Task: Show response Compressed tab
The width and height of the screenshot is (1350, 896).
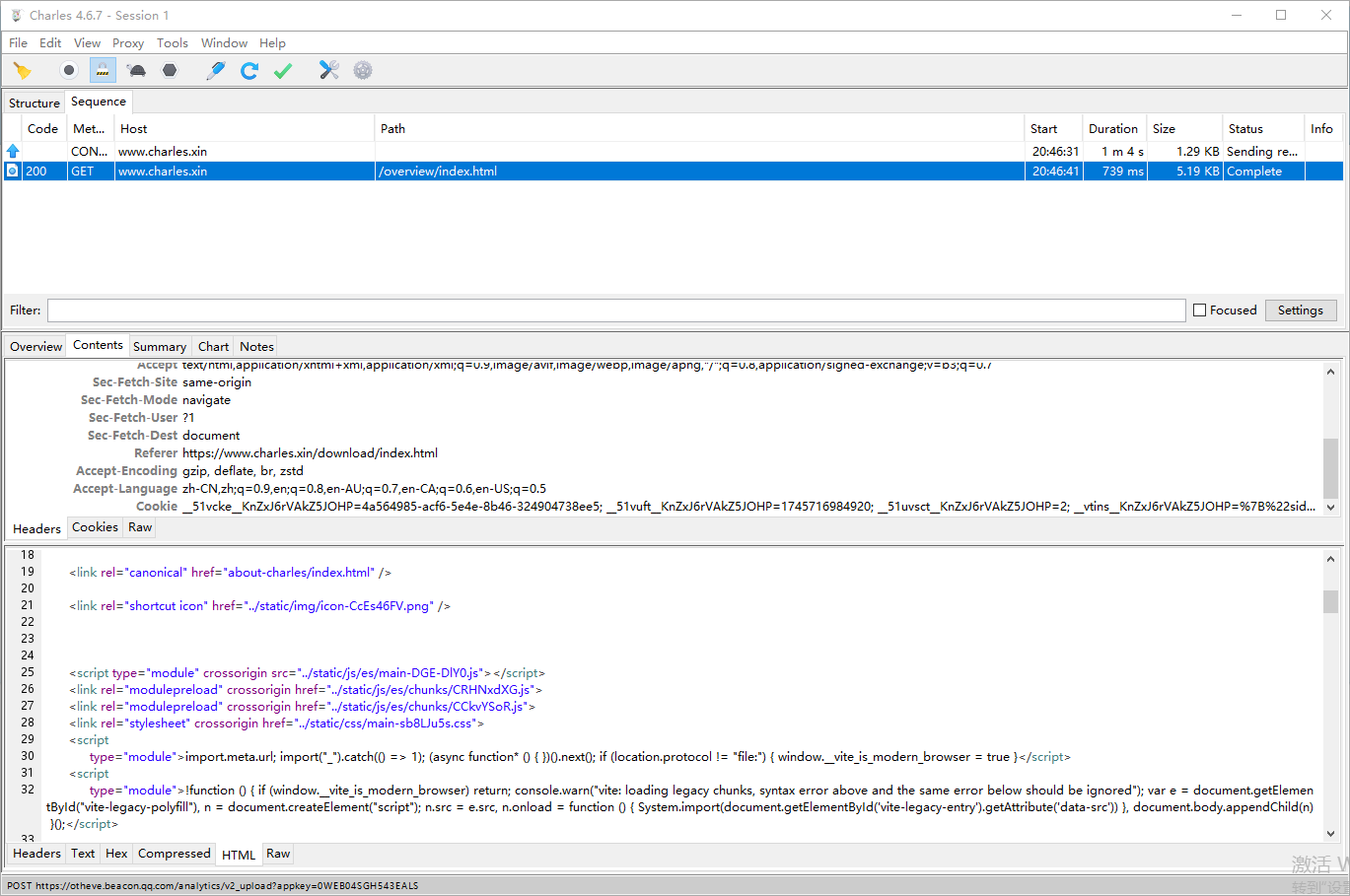Action: [174, 854]
